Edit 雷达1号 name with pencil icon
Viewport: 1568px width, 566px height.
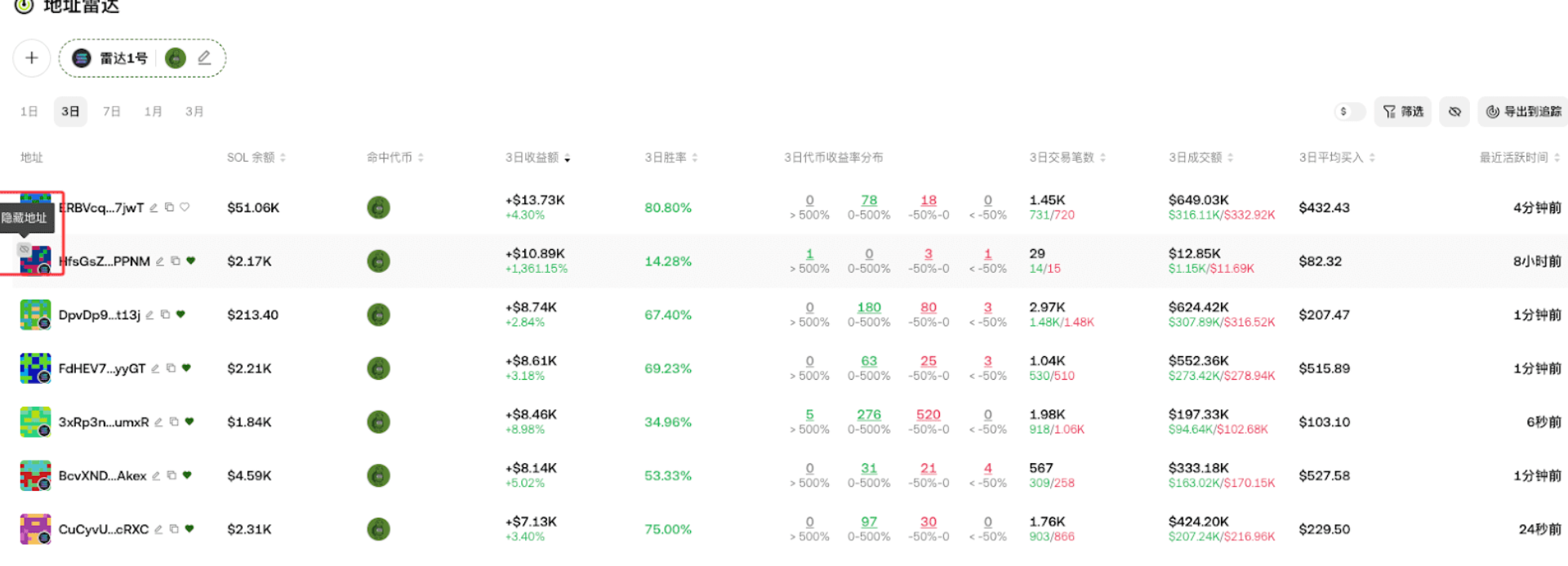point(204,58)
